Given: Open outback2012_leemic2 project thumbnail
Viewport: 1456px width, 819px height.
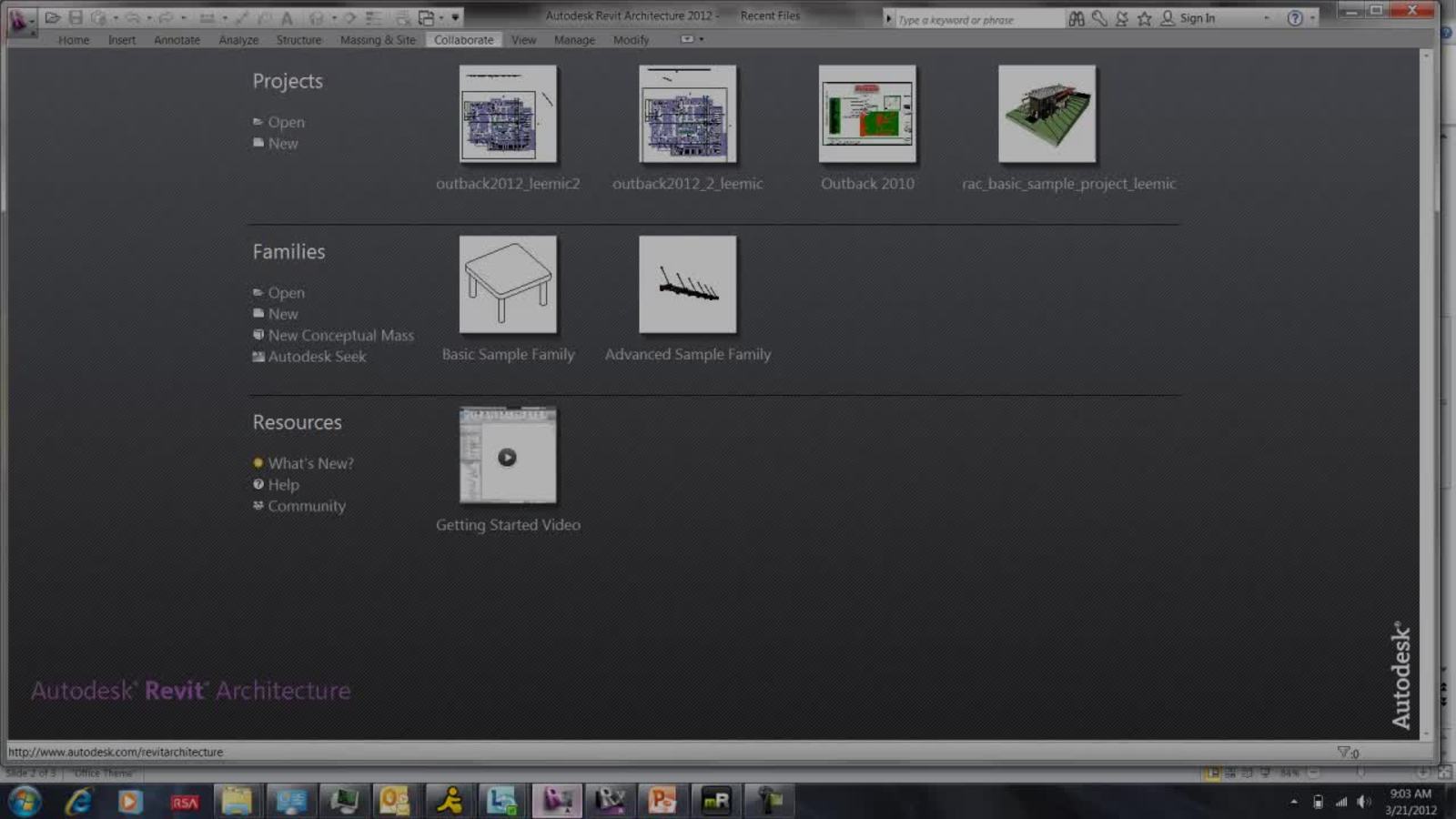Looking at the screenshot, I should coord(508,114).
